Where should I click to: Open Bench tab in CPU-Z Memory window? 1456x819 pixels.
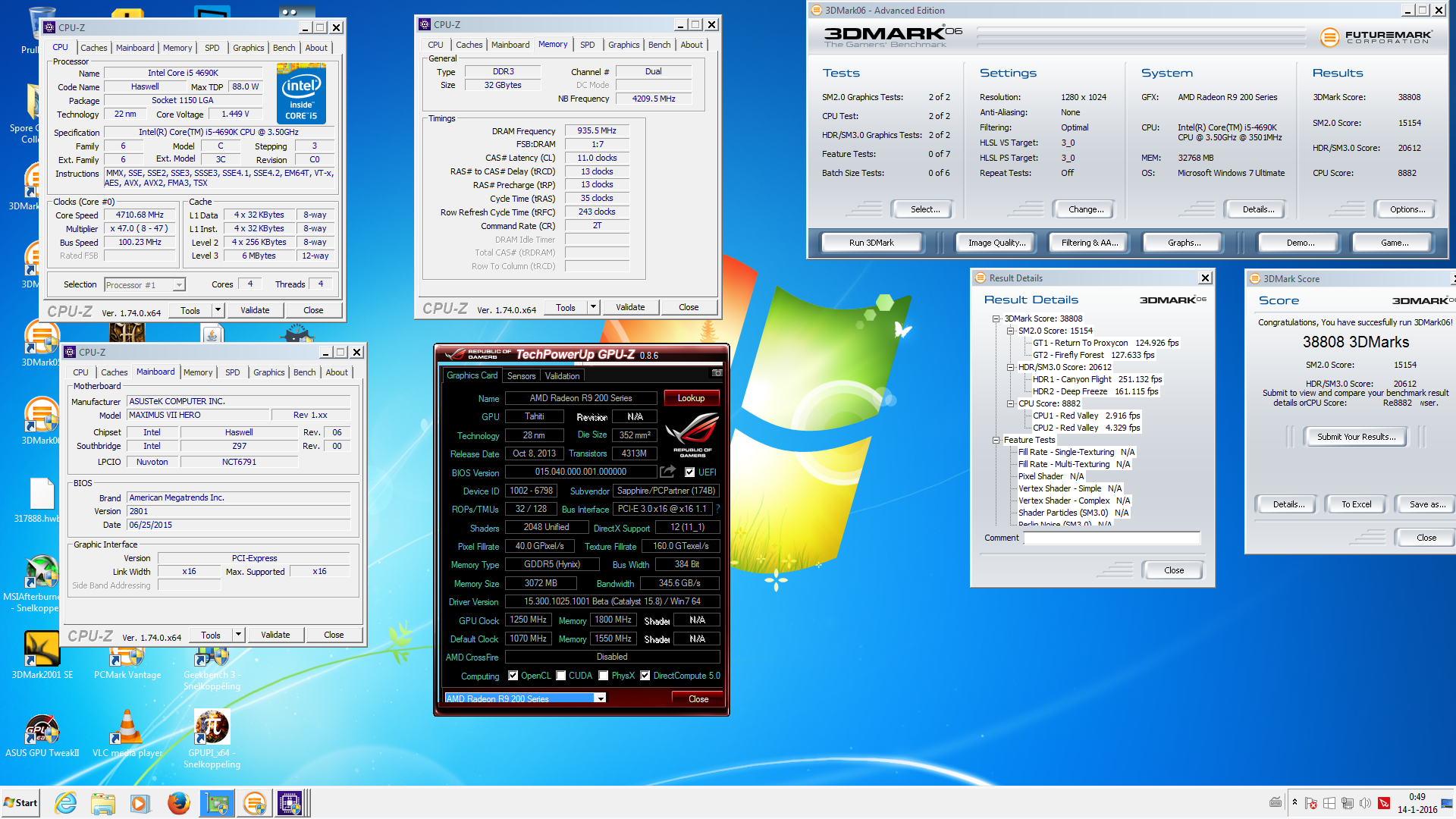[x=660, y=45]
